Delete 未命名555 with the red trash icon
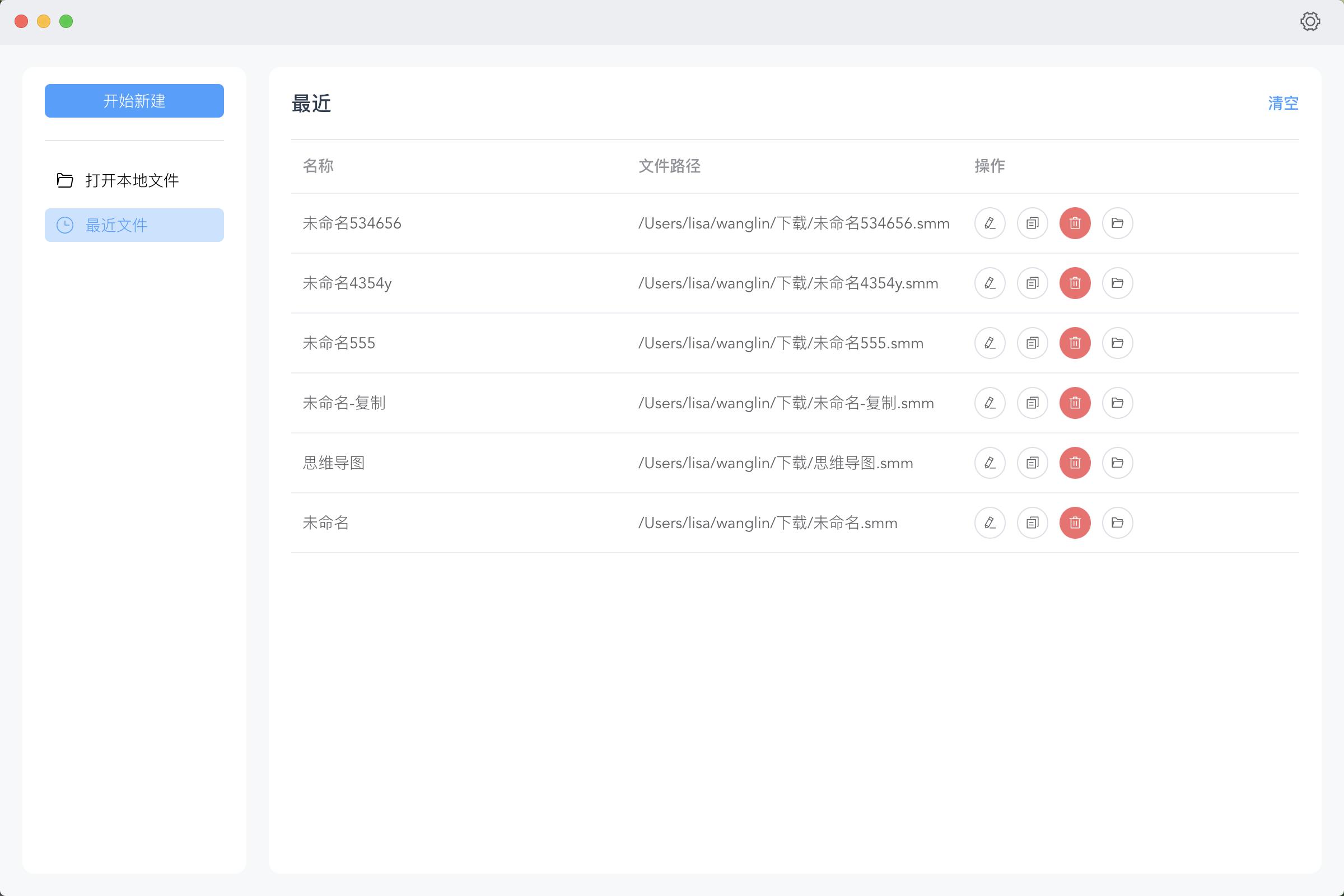The width and height of the screenshot is (1344, 896). pyautogui.click(x=1075, y=343)
